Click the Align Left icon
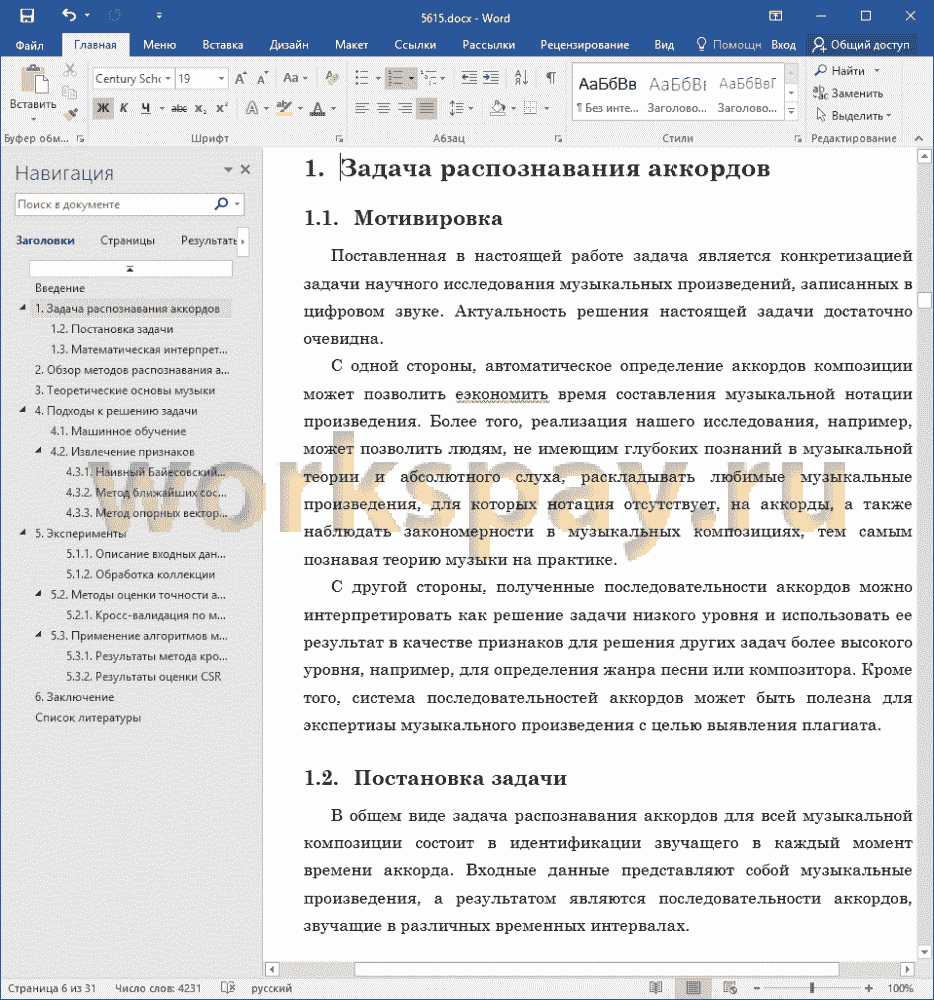934x1000 pixels. pos(362,108)
